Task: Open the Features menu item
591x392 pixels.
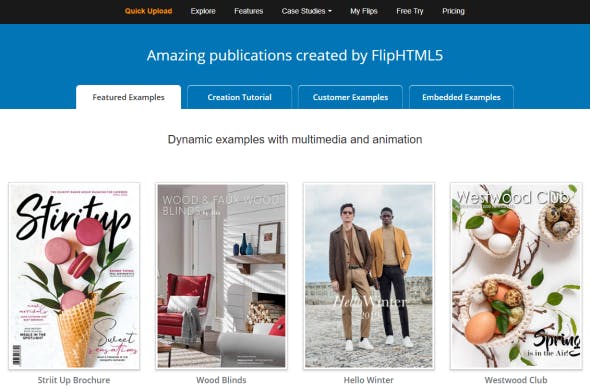Action: tap(249, 11)
